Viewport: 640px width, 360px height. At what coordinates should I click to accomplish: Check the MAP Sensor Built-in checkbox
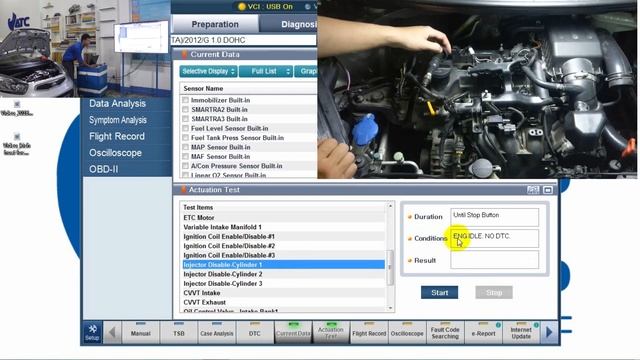185,147
